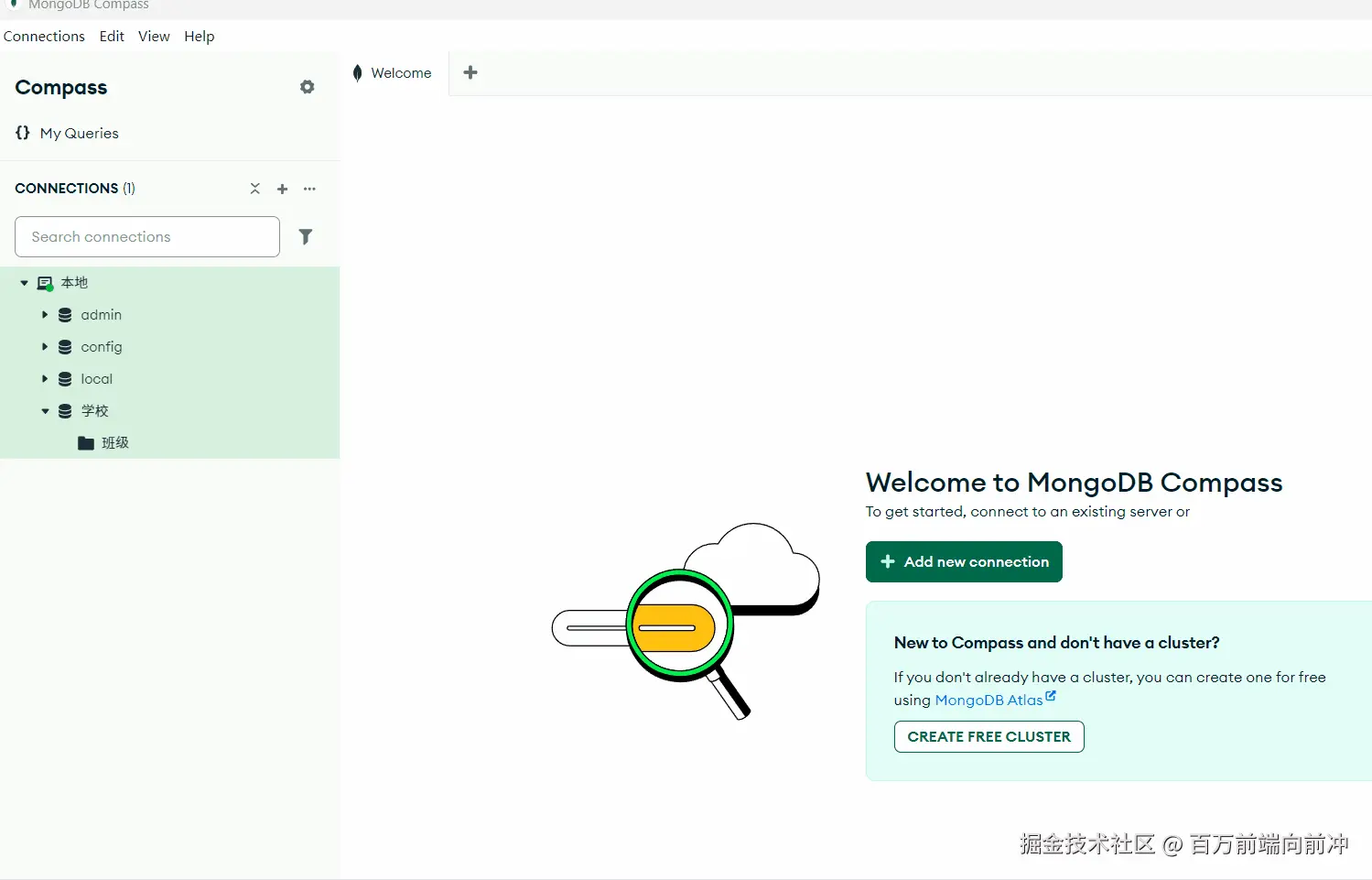
Task: Select the local database
Action: pyautogui.click(x=96, y=379)
